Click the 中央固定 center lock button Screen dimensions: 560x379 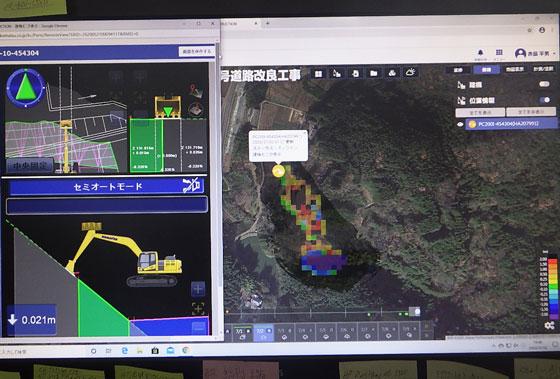point(30,166)
